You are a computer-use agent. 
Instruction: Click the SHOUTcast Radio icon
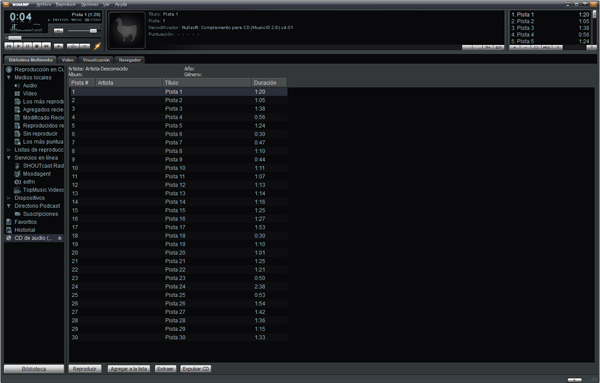(17, 166)
